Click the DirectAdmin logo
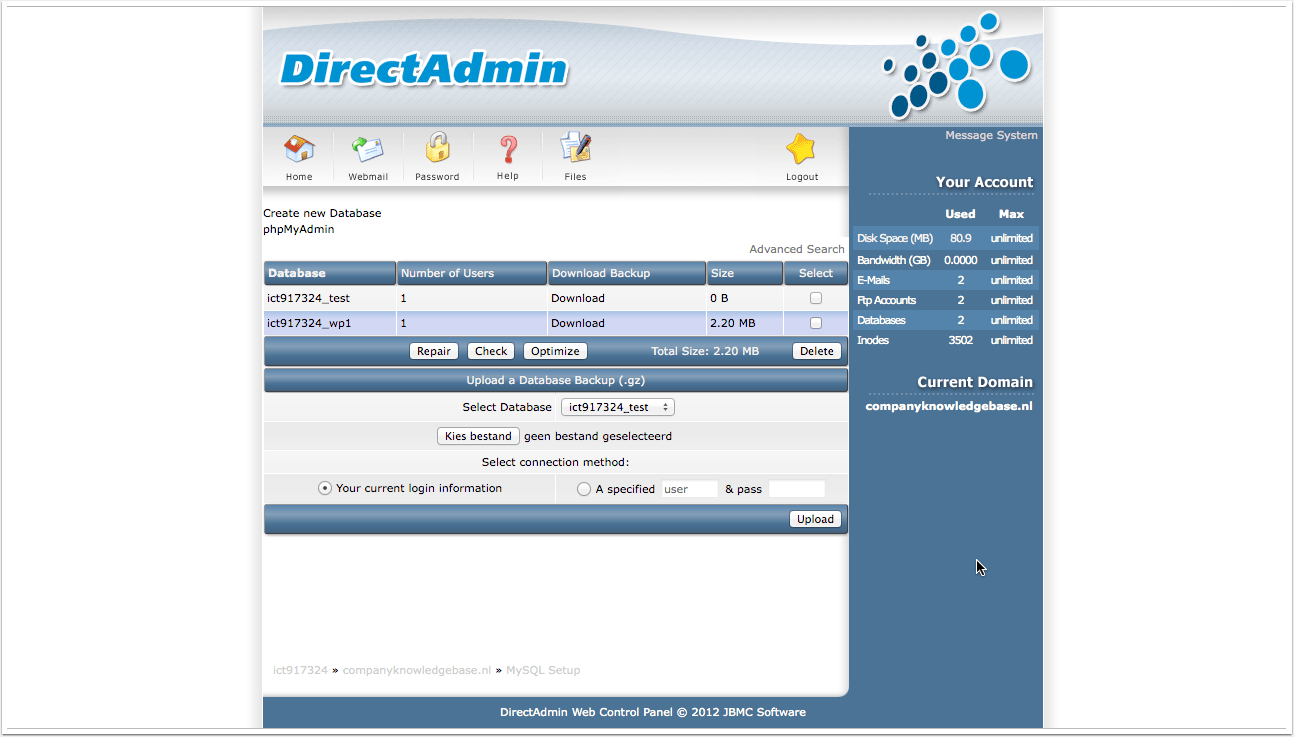The width and height of the screenshot is (1294, 737). point(424,69)
